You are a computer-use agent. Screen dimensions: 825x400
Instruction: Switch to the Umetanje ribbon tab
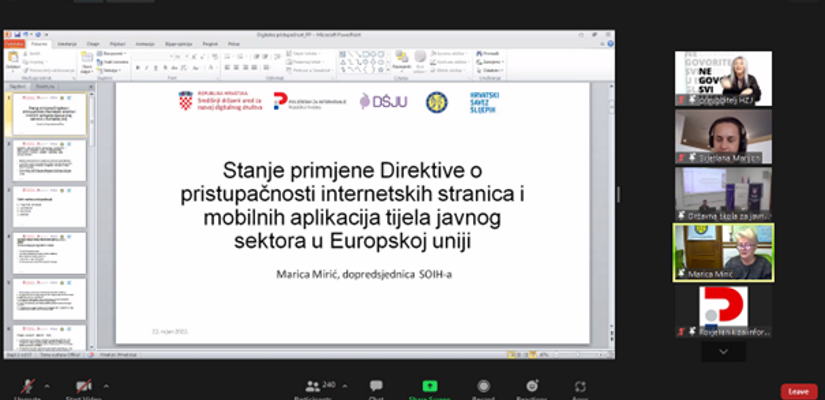point(67,44)
